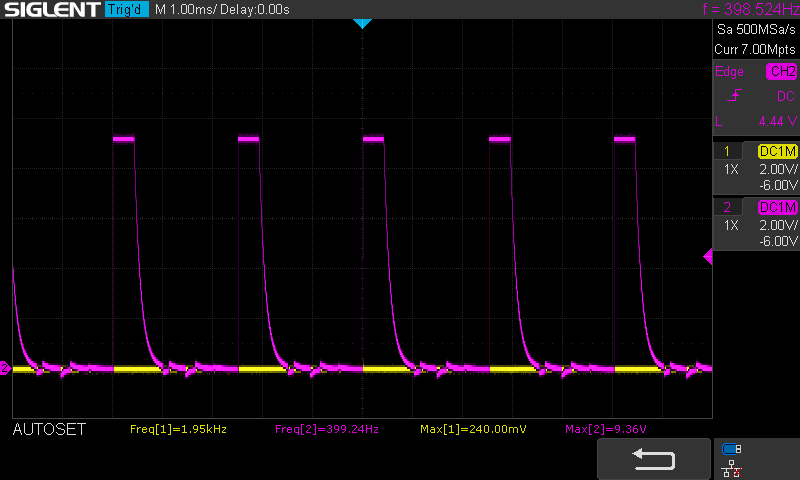
Task: Click the Max[2]=9.36V measurement
Action: pyautogui.click(x=606, y=430)
